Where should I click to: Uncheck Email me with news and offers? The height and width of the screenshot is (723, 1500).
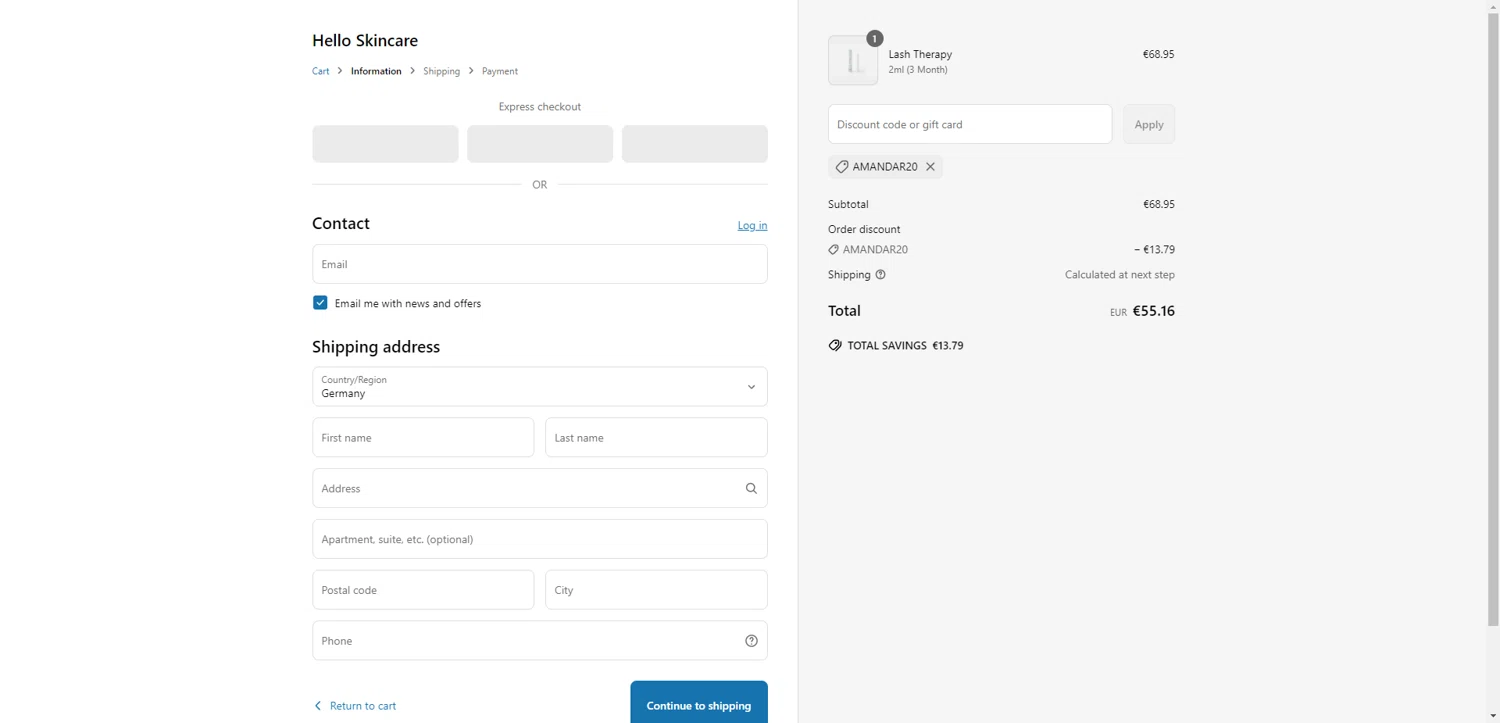pos(320,303)
